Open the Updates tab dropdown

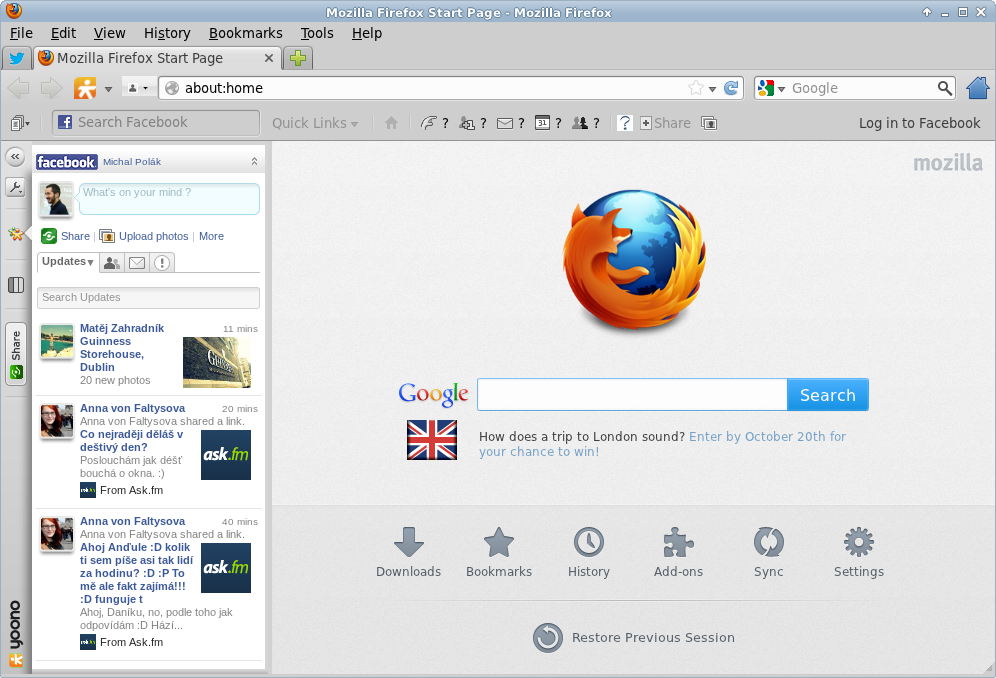coord(68,262)
